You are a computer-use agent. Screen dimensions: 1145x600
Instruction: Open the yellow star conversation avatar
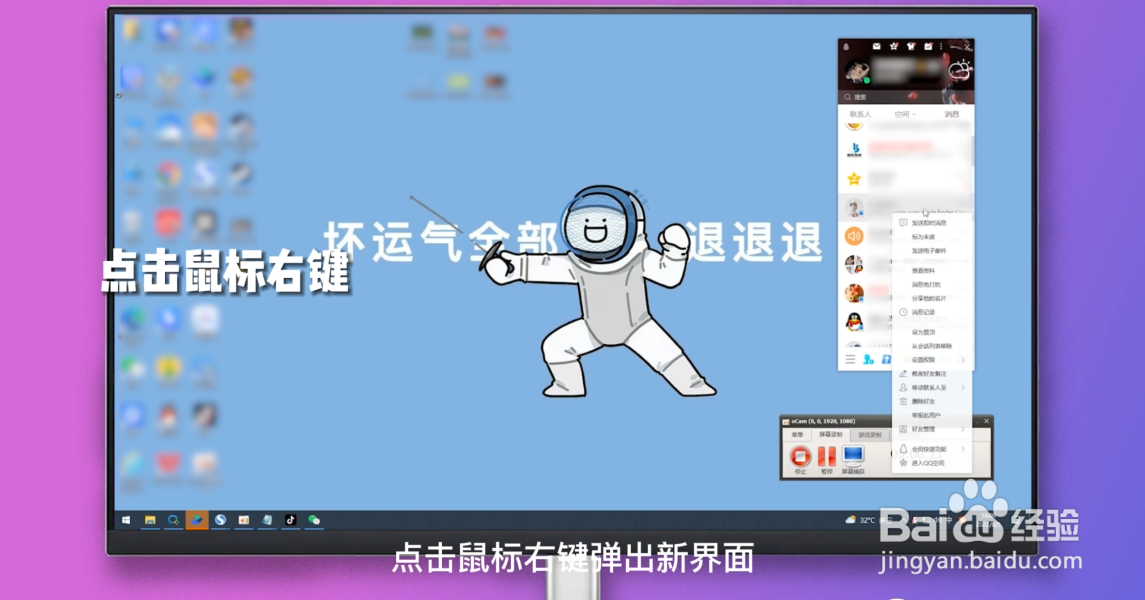854,179
